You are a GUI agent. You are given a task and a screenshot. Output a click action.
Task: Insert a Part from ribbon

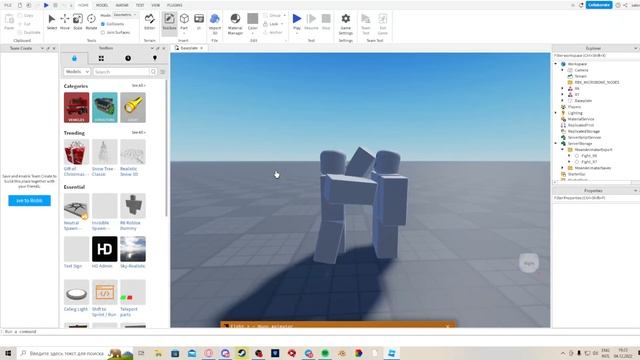click(184, 22)
